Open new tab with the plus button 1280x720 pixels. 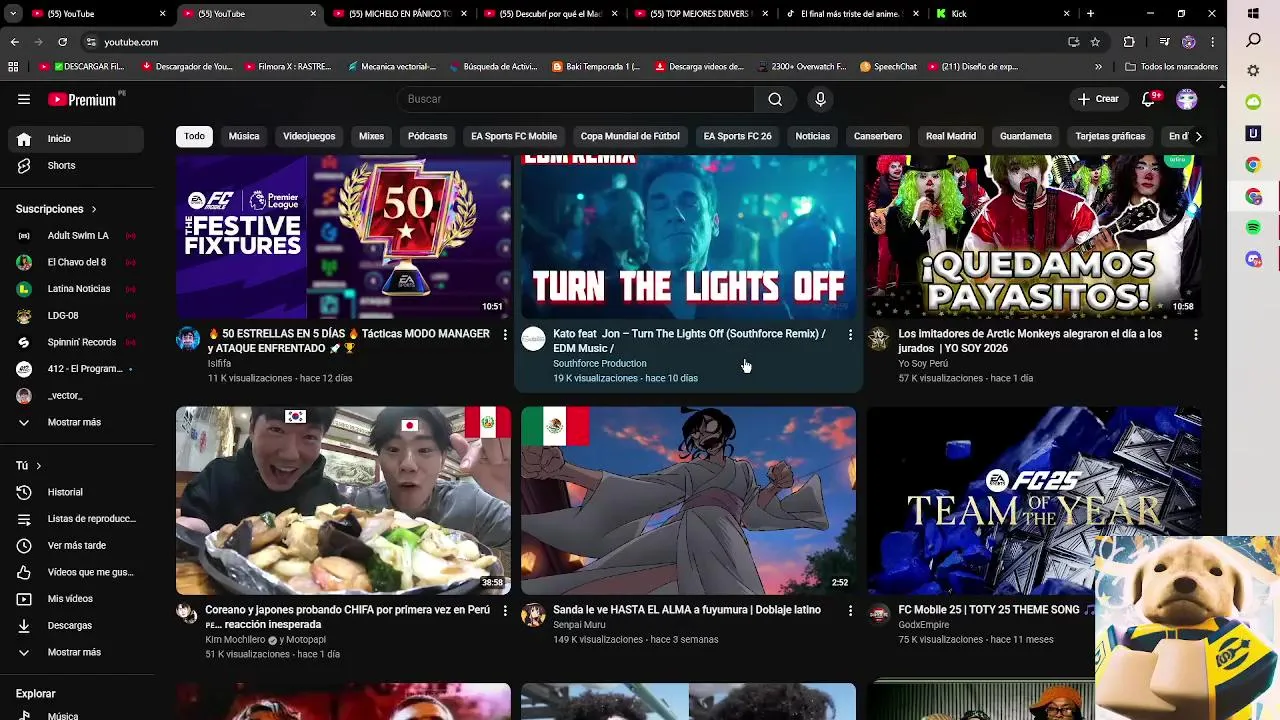click(x=1090, y=14)
